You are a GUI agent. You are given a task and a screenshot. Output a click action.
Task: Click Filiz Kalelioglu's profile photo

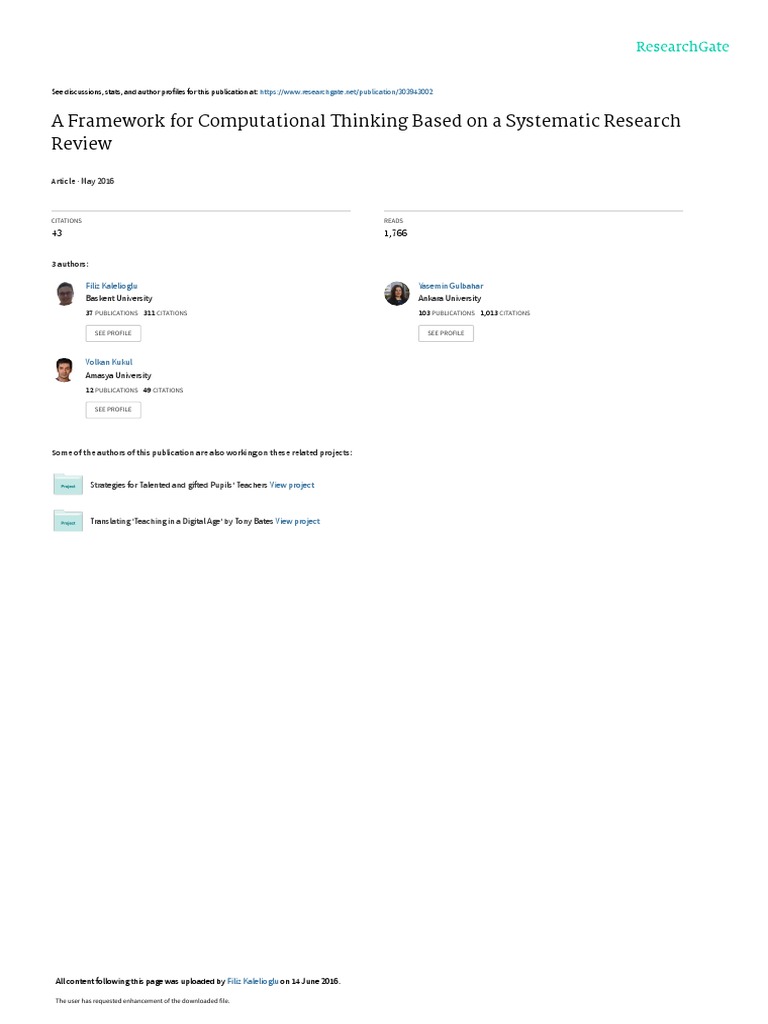click(64, 293)
